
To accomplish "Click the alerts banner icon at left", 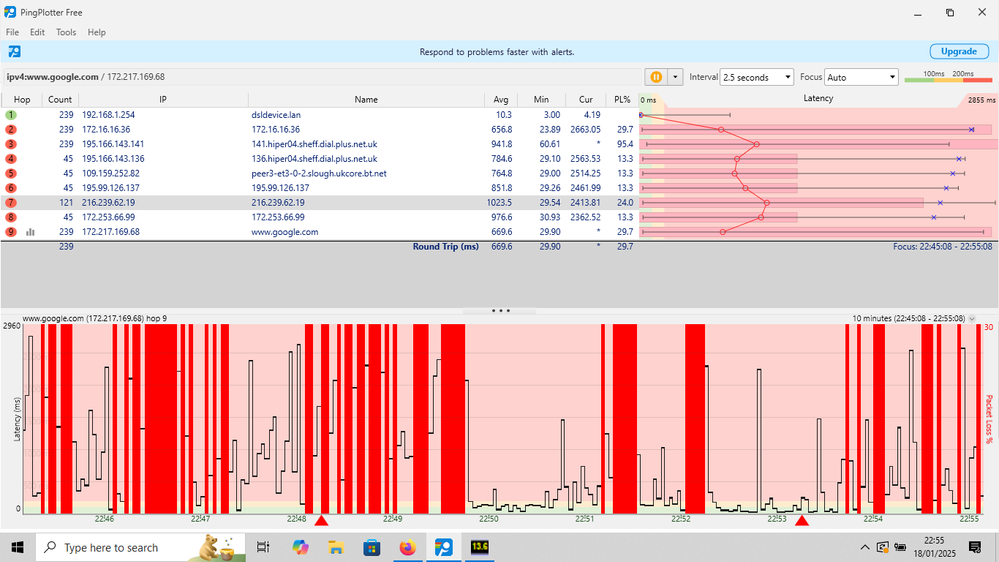I will [x=14, y=52].
